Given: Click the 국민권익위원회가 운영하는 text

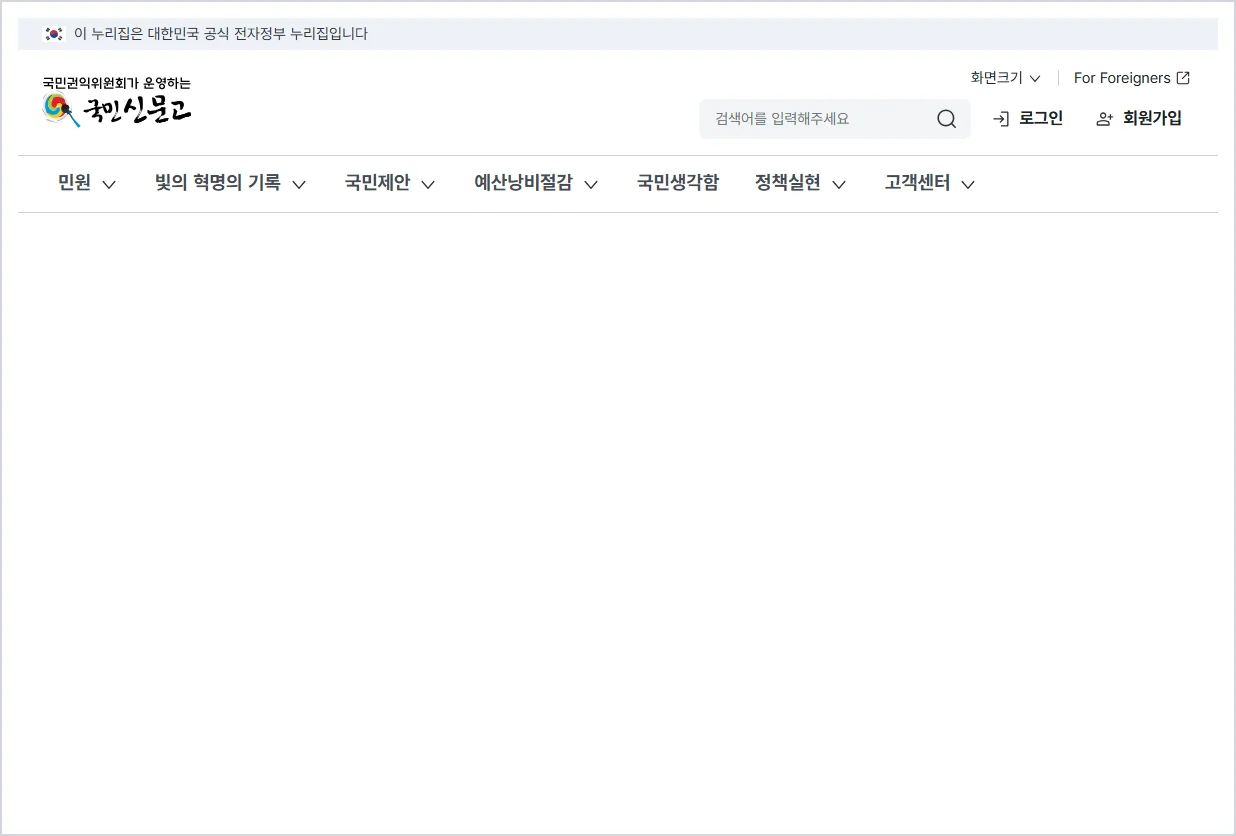Looking at the screenshot, I should 116,83.
